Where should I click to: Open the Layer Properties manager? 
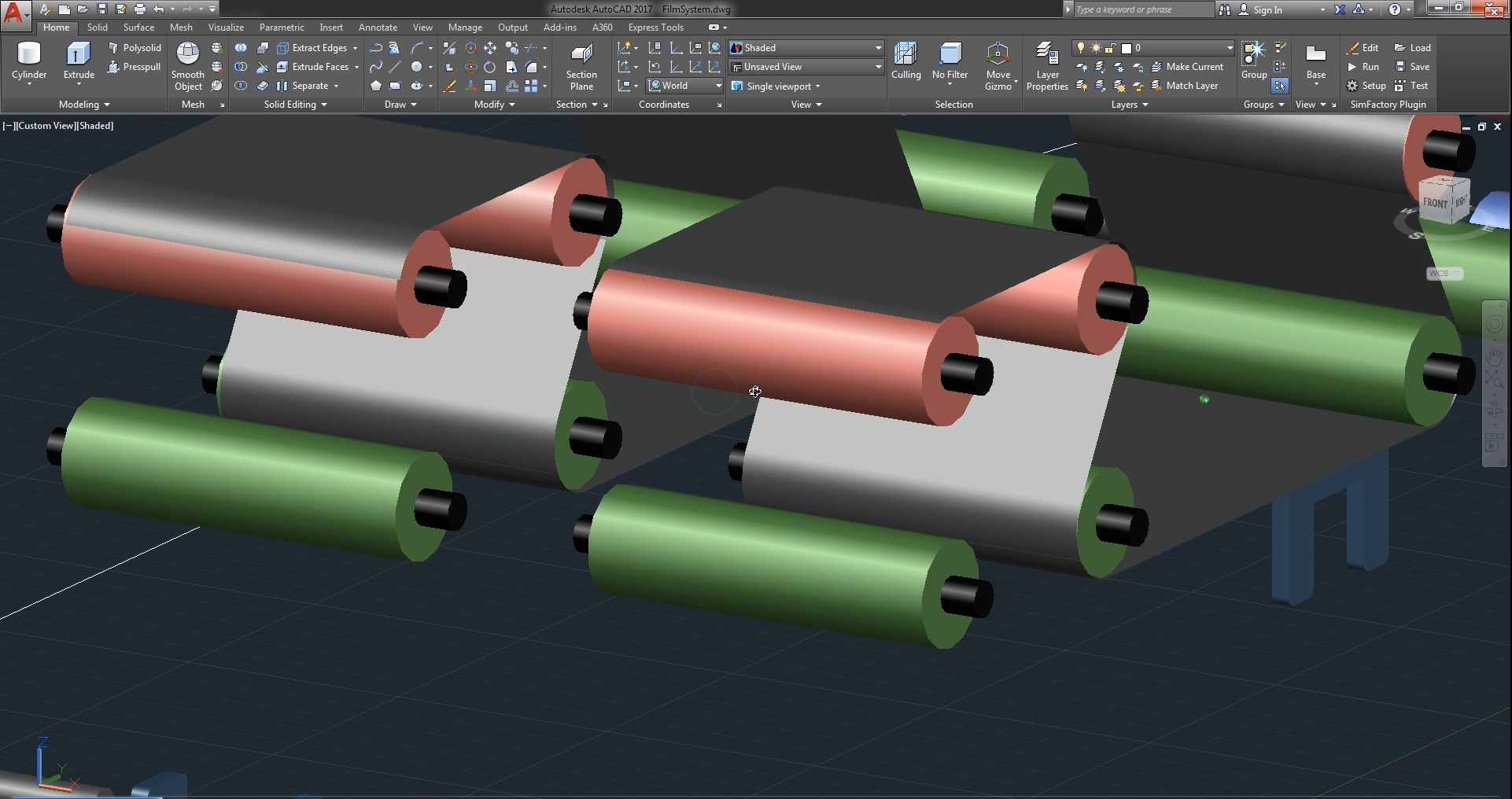click(1047, 55)
